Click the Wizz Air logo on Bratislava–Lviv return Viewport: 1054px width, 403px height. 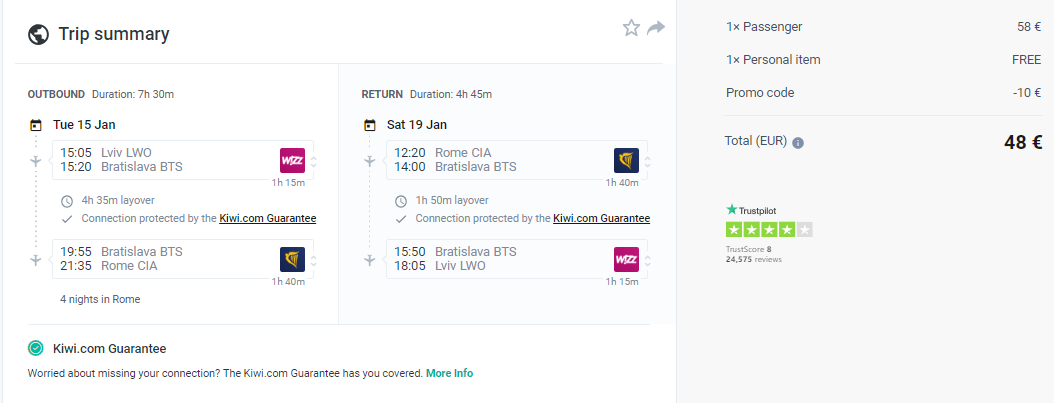626,259
